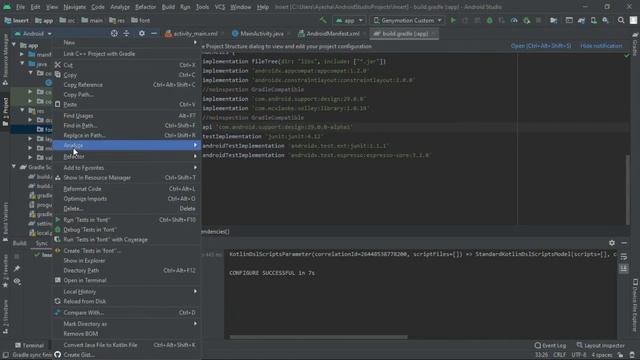This screenshot has width=640, height=360.
Task: Click the Open Project Structure link
Action: click(x=541, y=46)
